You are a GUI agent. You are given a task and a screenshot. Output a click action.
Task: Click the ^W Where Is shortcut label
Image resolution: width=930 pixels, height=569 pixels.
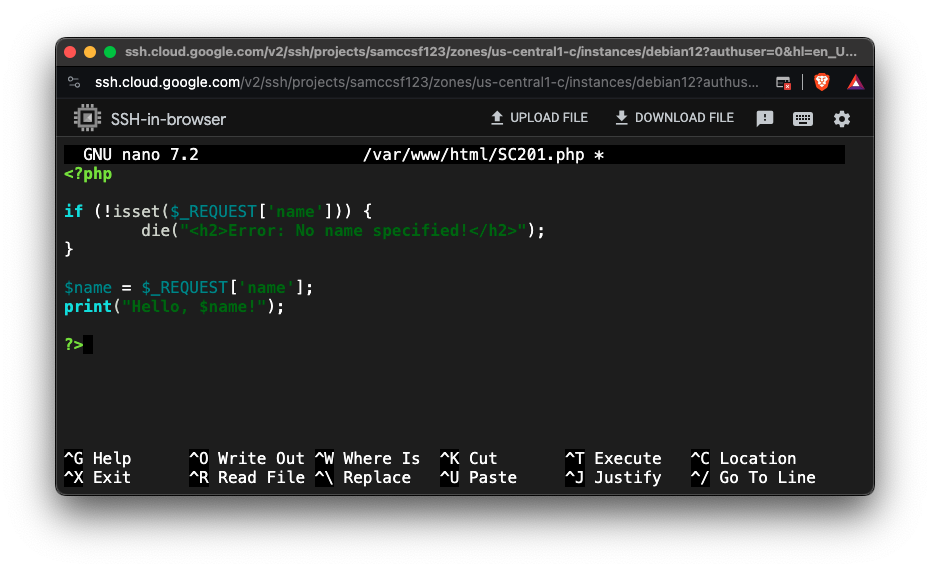(x=367, y=458)
